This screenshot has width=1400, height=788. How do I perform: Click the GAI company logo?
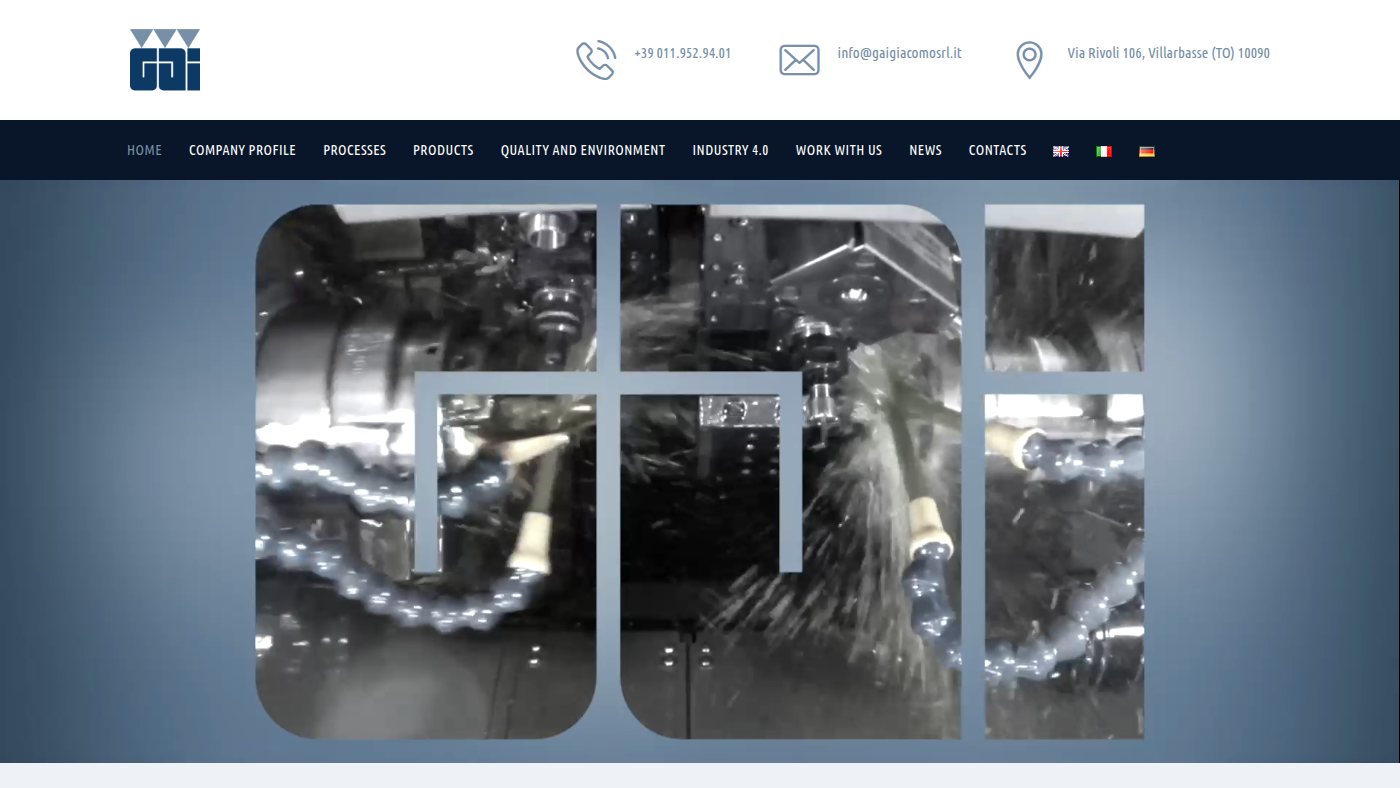[x=165, y=60]
